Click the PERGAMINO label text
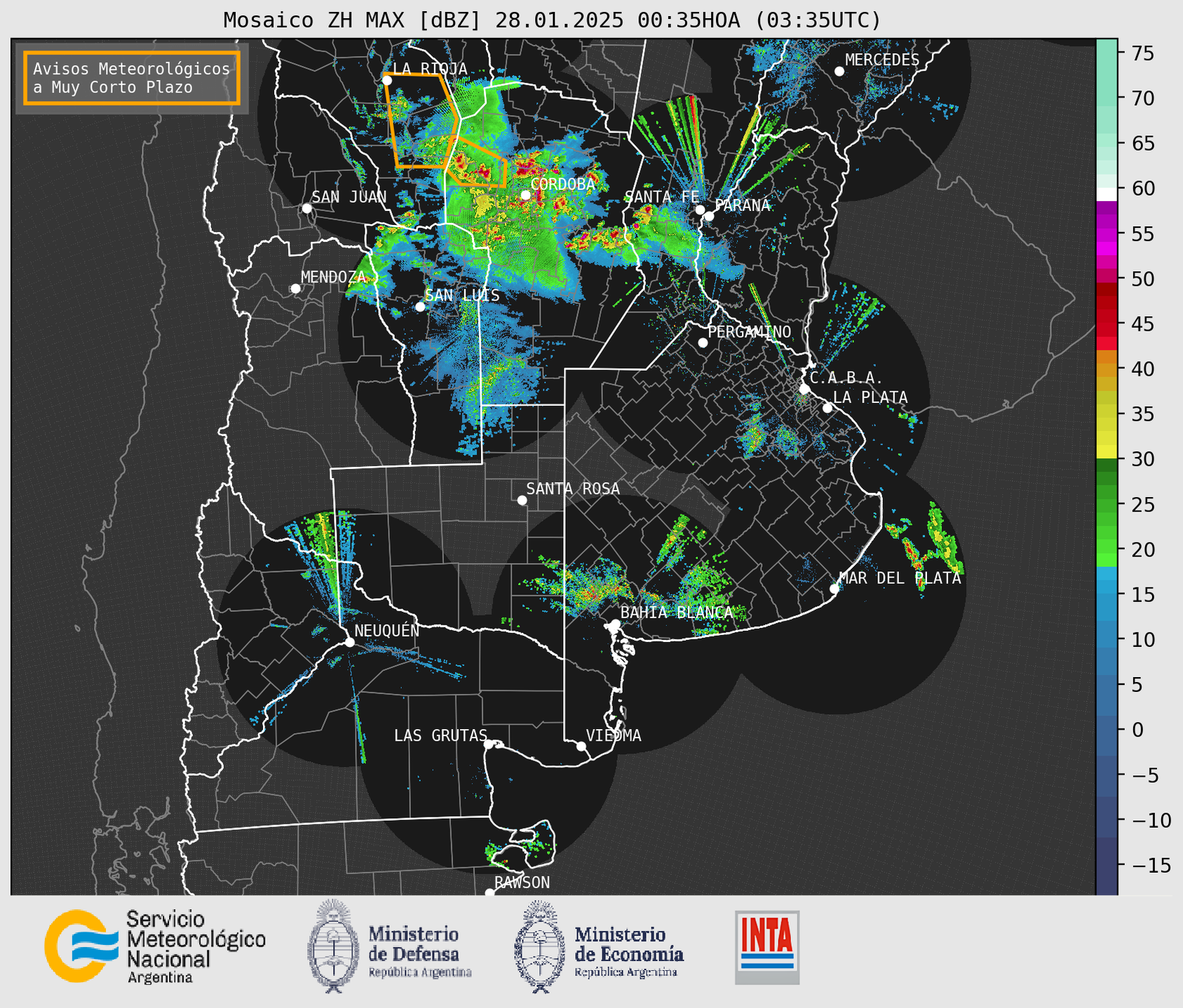Image resolution: width=1183 pixels, height=1008 pixels. [750, 332]
